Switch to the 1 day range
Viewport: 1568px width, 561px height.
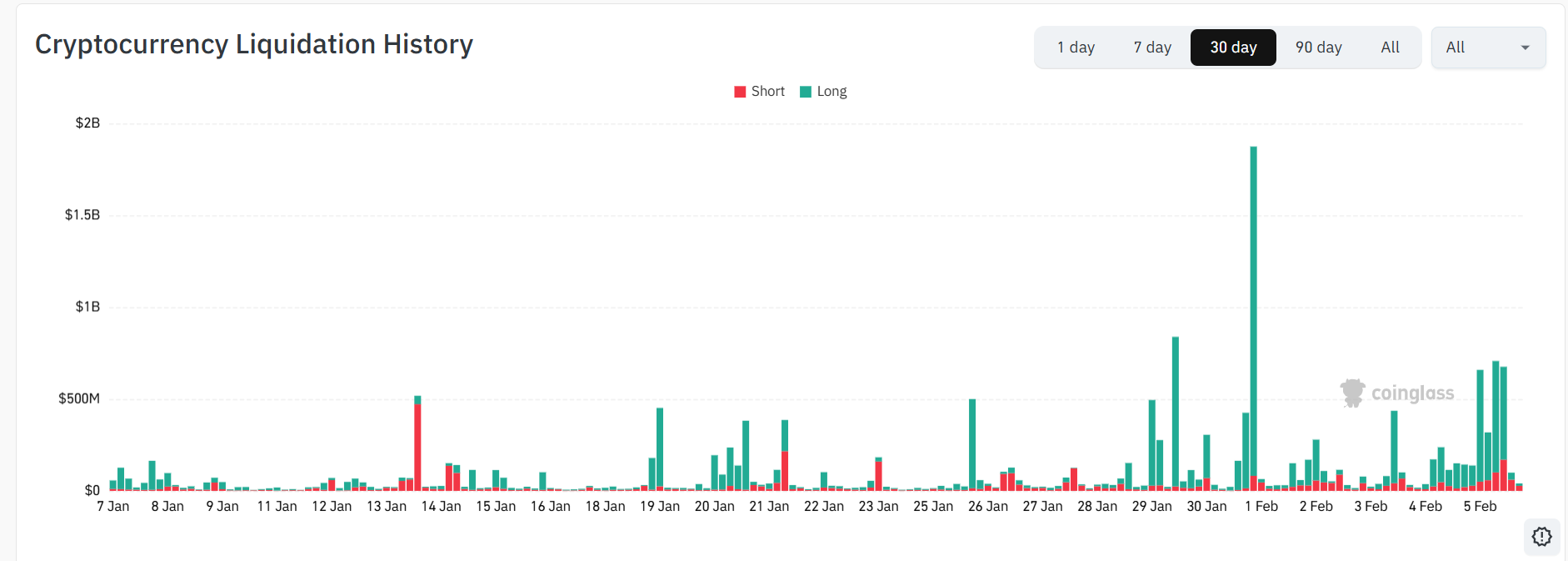(x=1076, y=48)
